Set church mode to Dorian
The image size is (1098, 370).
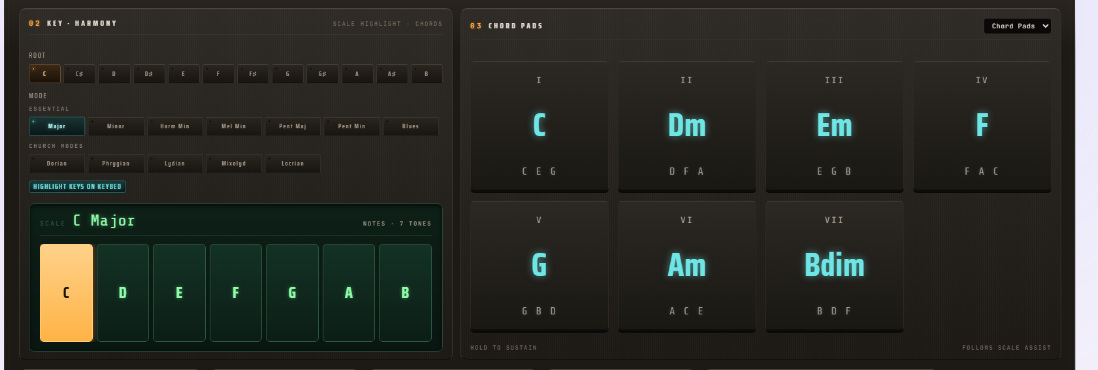pos(57,163)
